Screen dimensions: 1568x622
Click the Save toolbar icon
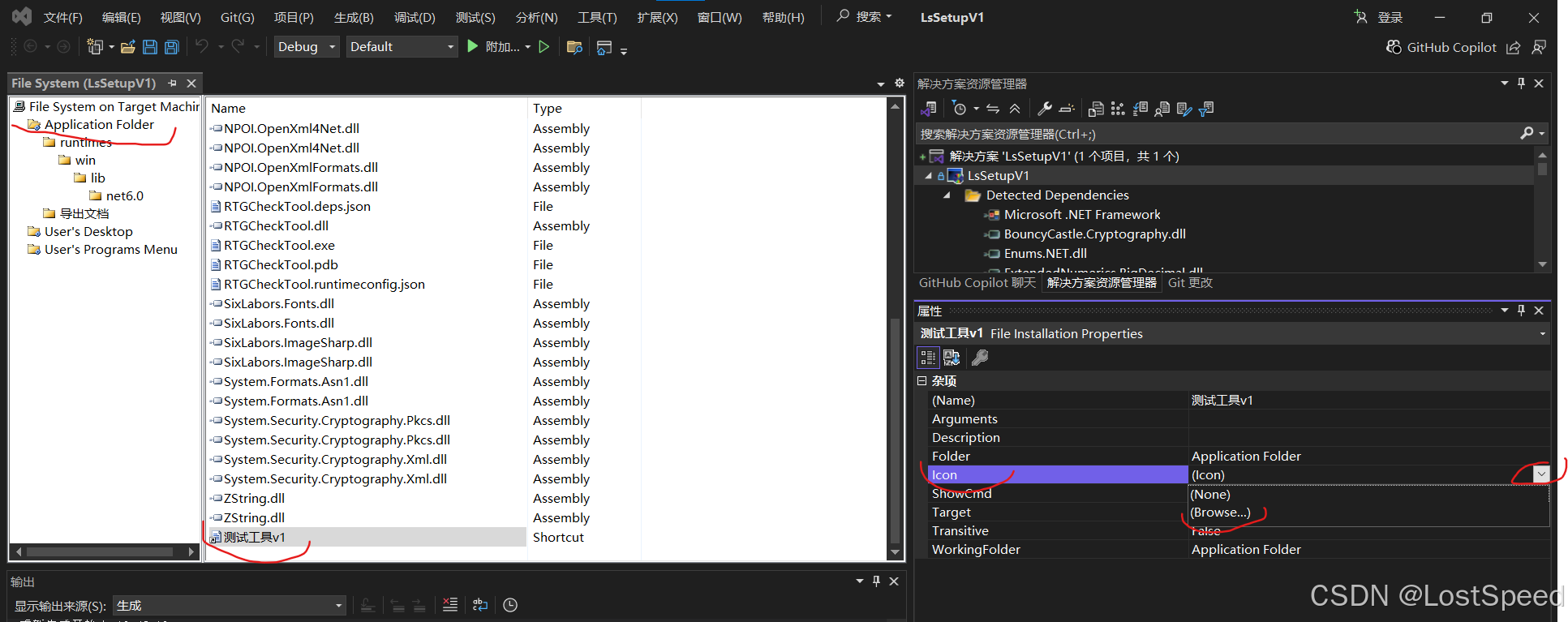pos(150,47)
